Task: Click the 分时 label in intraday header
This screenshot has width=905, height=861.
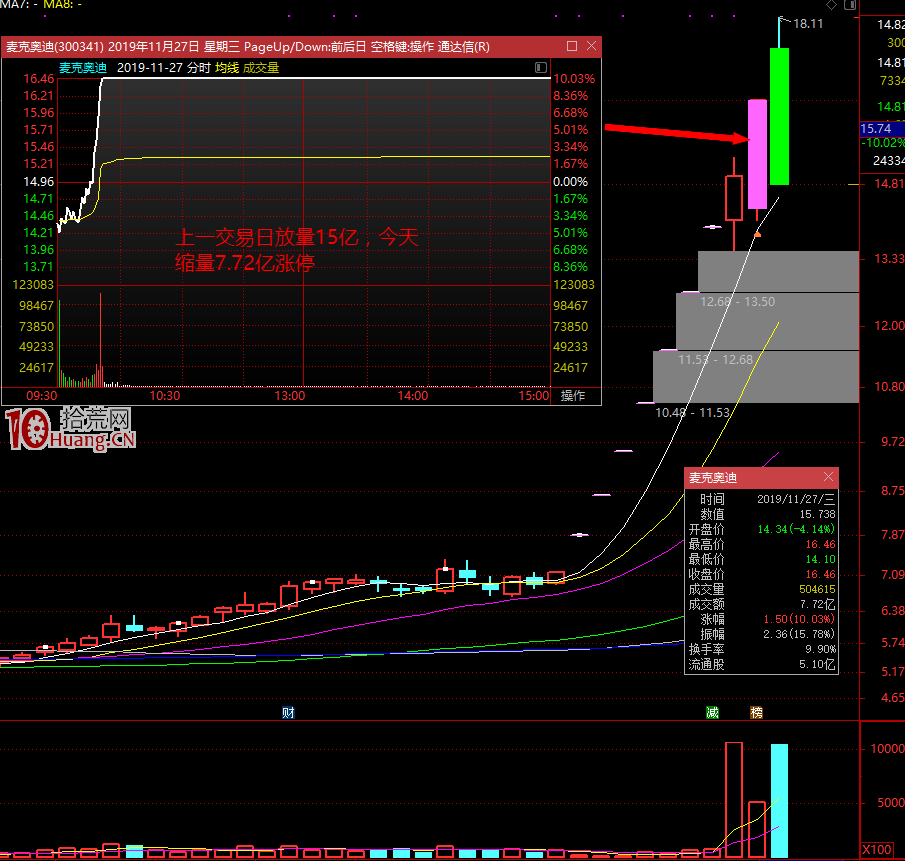Action: (x=199, y=68)
